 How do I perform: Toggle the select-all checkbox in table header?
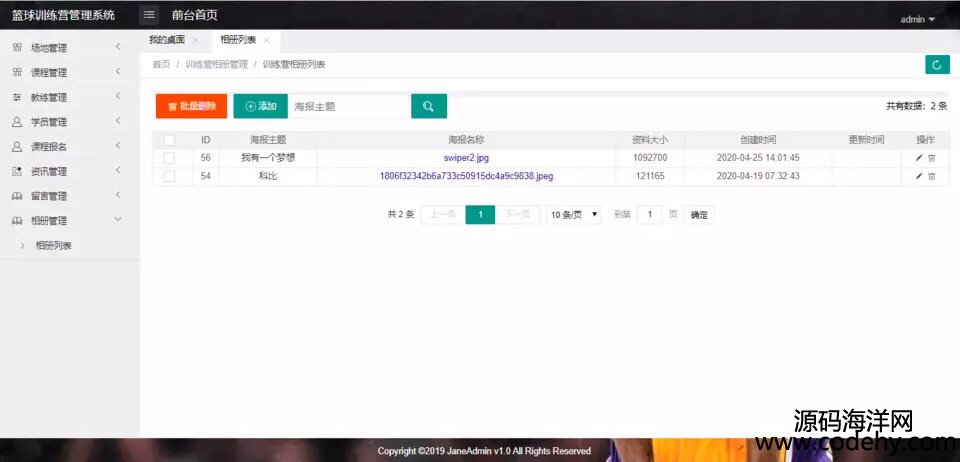click(169, 140)
